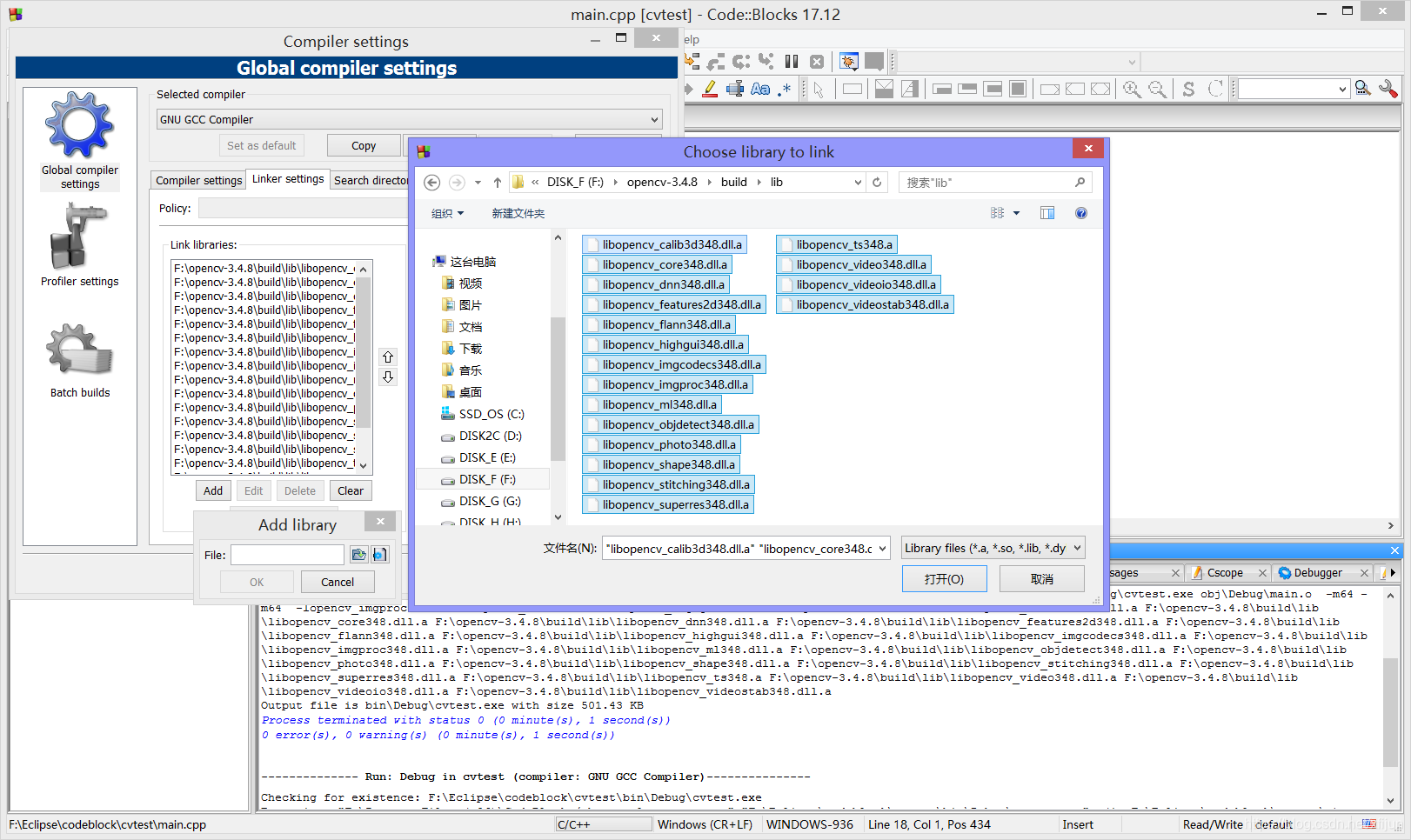1411x840 pixels.
Task: Move selected link library up
Action: 388,357
